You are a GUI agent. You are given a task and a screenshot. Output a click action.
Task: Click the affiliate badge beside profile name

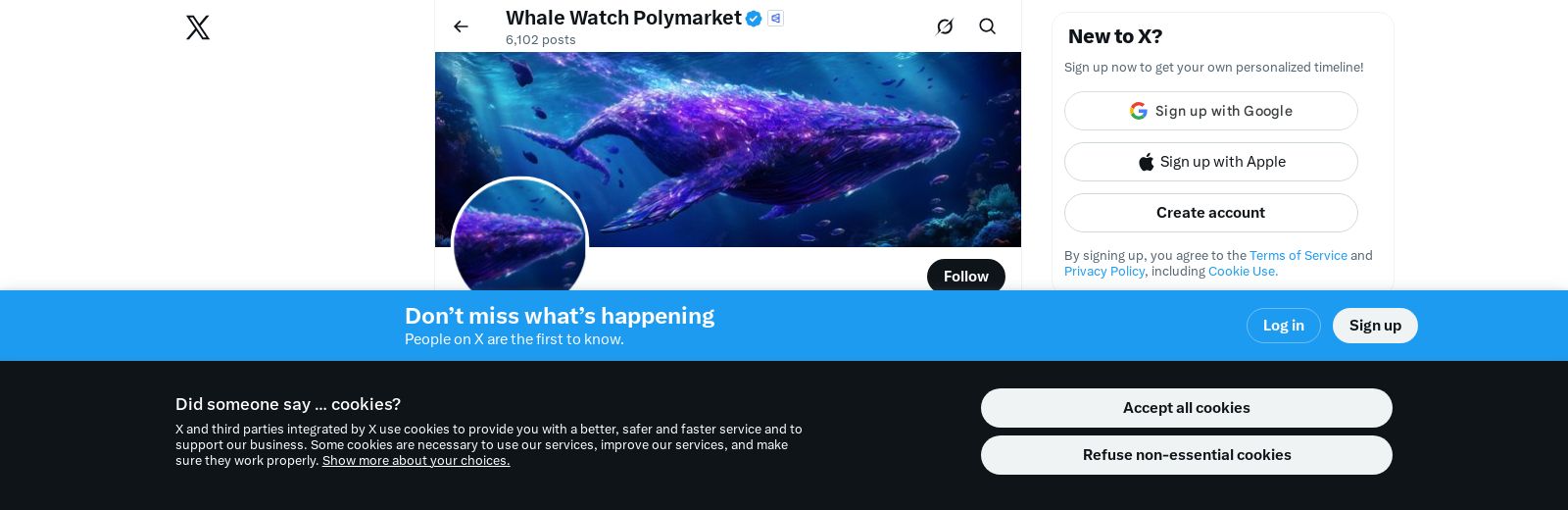(x=775, y=18)
